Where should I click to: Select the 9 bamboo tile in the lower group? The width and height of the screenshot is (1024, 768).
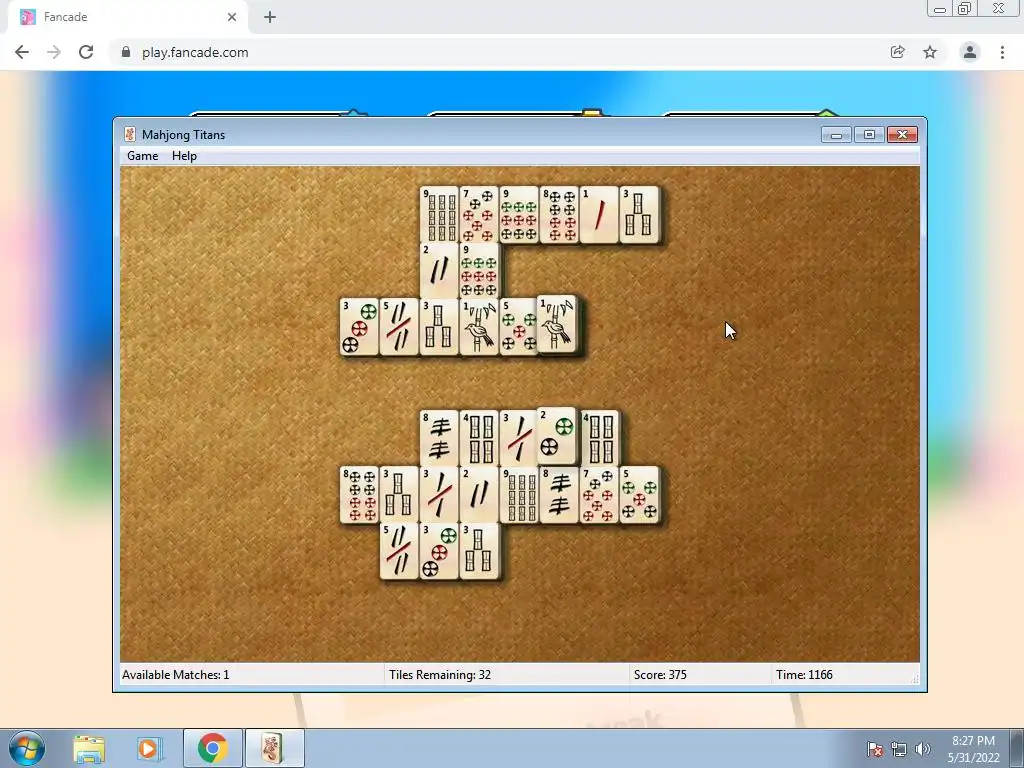pyautogui.click(x=519, y=494)
